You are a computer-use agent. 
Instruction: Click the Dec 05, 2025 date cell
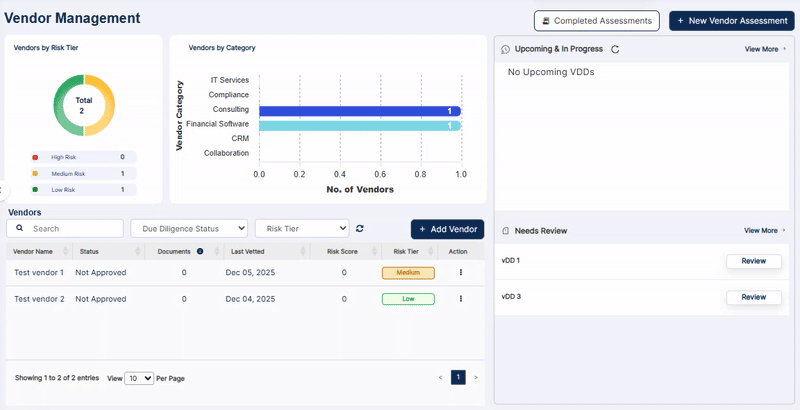250,273
